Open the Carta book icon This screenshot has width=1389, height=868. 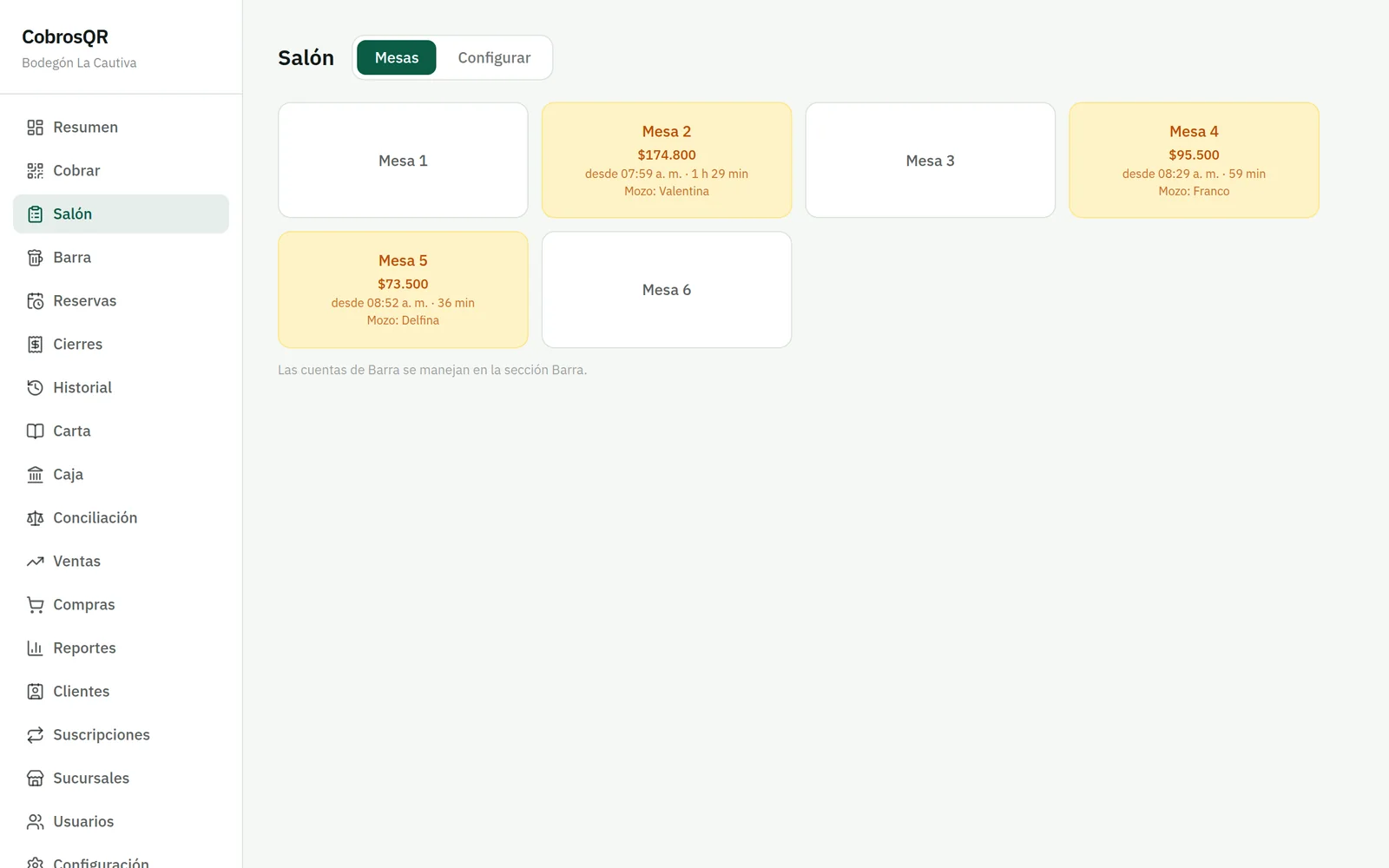35,431
